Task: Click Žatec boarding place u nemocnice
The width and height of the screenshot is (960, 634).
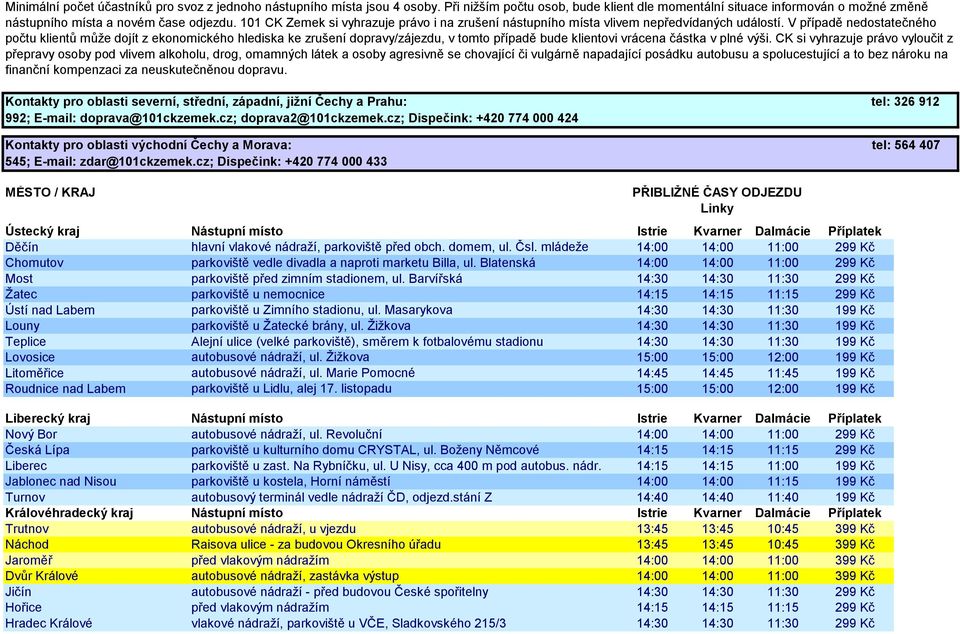Action: click(x=258, y=294)
